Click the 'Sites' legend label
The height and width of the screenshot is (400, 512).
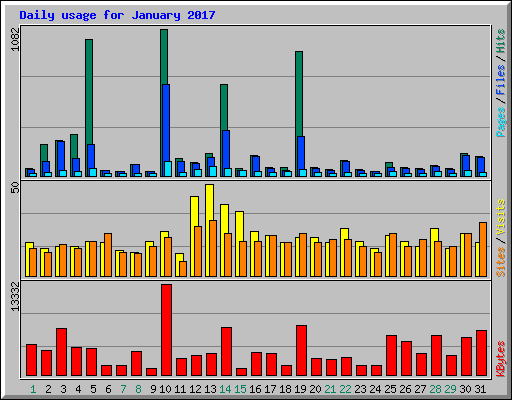[x=501, y=262]
